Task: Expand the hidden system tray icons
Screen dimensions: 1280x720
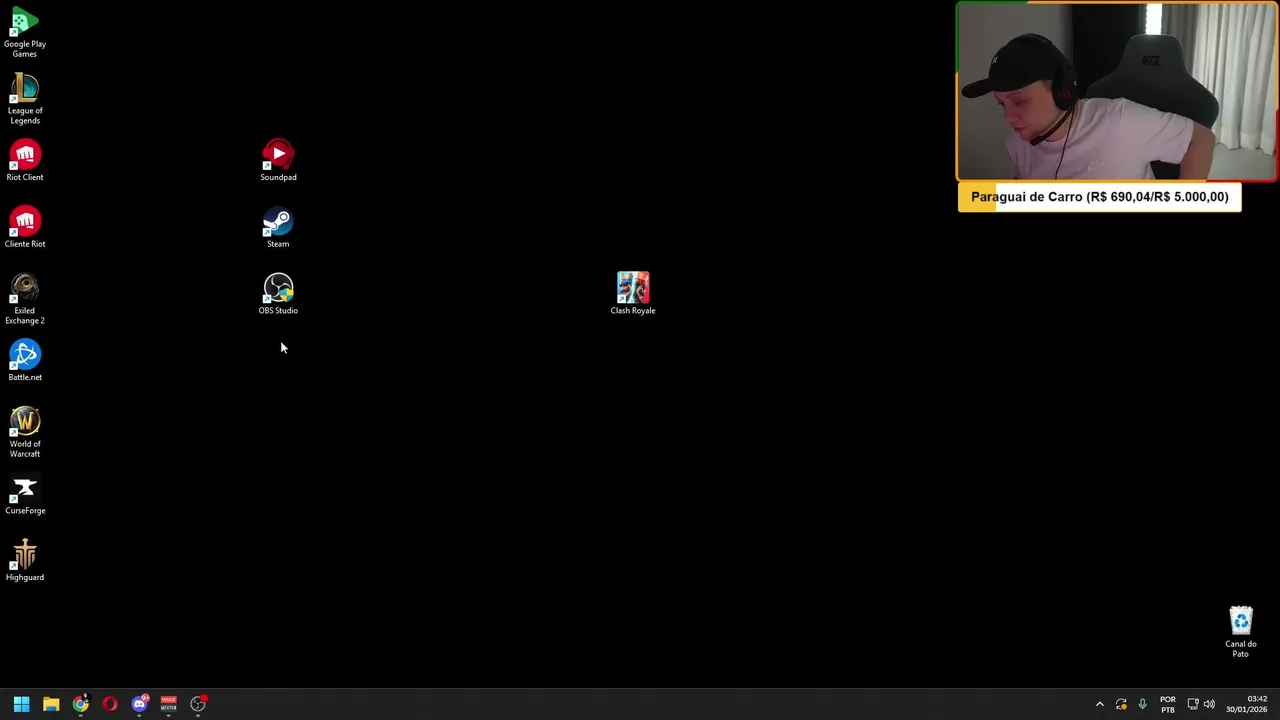Action: [1100, 704]
